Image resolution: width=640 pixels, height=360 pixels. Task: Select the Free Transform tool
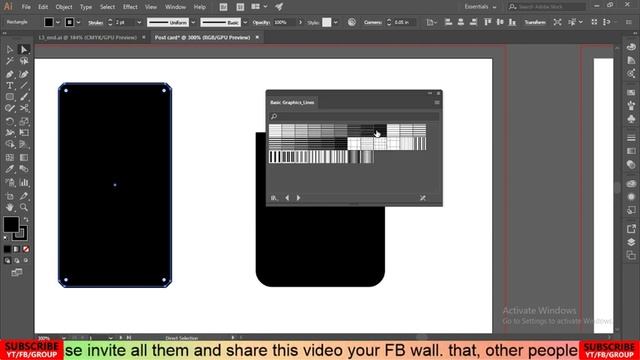click(24, 133)
